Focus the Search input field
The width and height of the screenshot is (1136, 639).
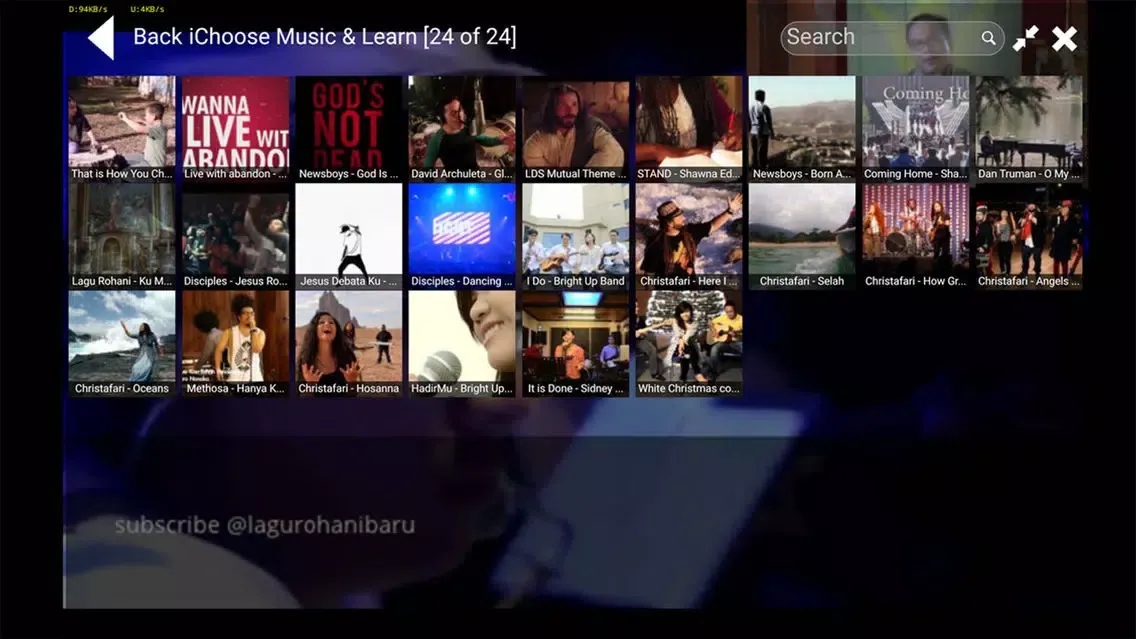pos(892,38)
